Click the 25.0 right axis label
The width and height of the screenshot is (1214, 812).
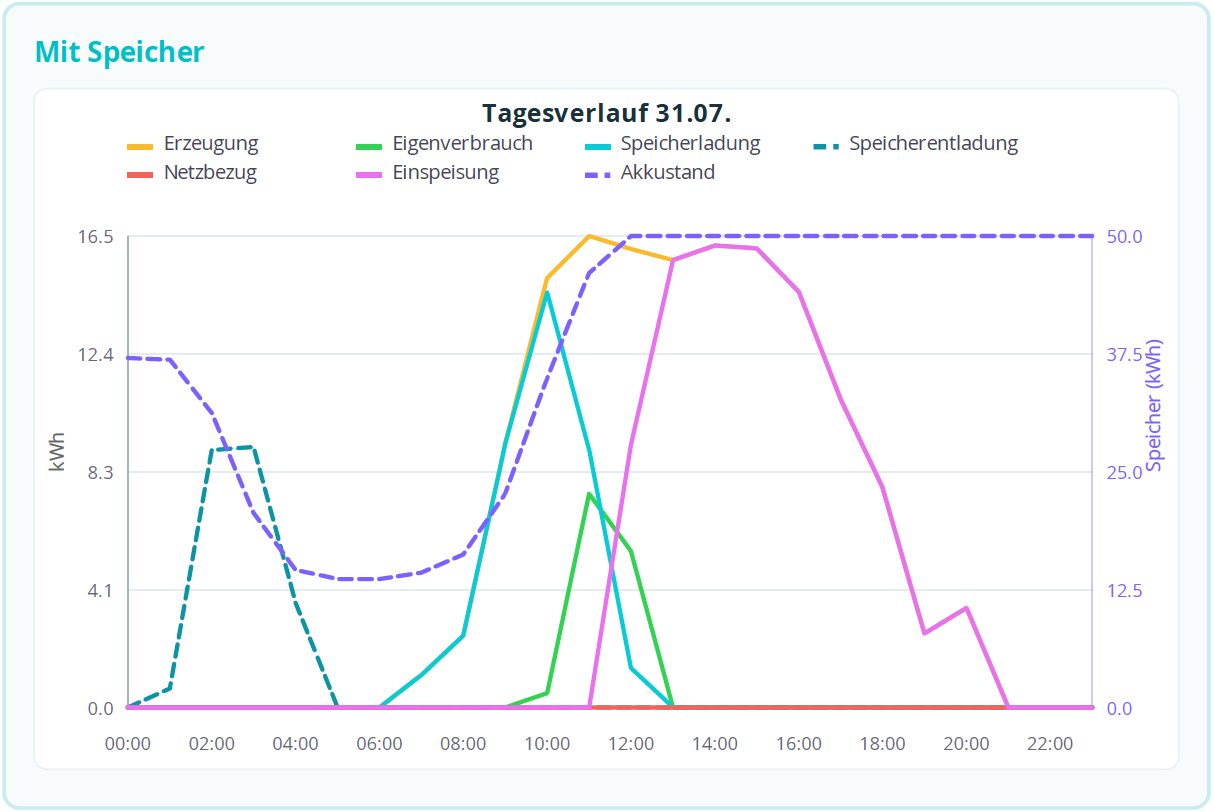coord(1124,472)
